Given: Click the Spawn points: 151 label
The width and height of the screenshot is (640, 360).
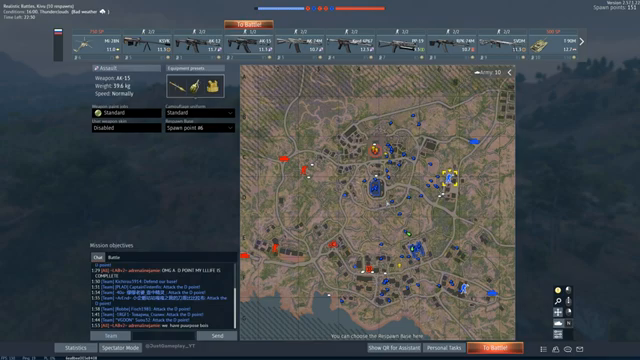Looking at the screenshot, I should pos(615,8).
